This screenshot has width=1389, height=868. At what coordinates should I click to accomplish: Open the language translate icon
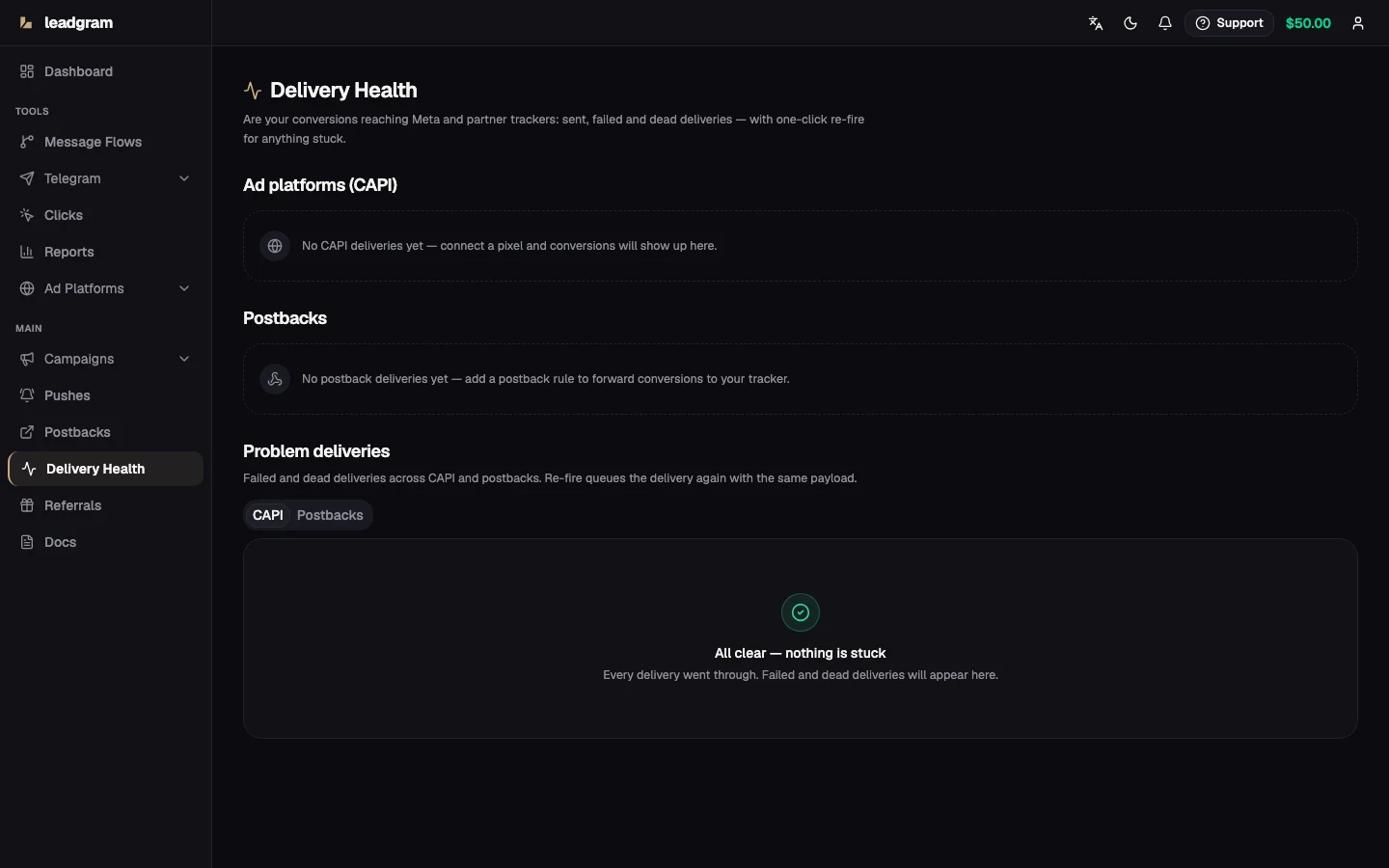1096,23
